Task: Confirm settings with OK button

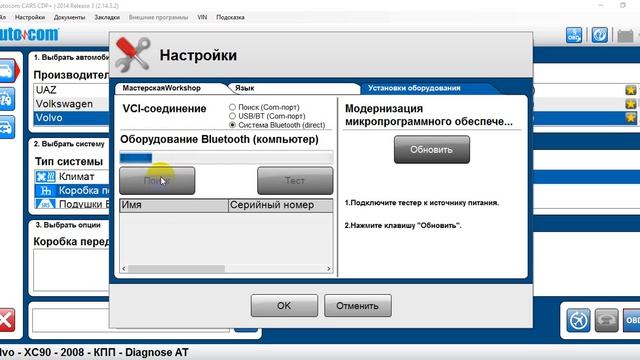Action: click(284, 306)
